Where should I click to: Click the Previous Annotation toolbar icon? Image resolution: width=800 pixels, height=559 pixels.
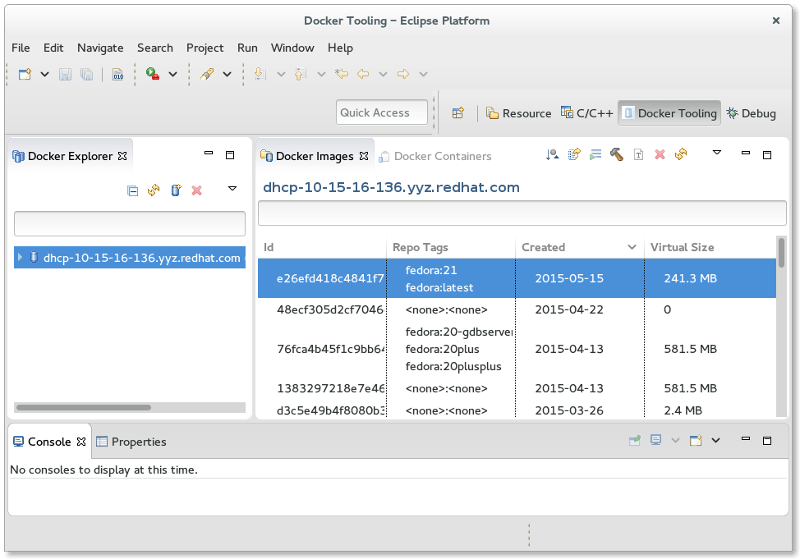(301, 74)
